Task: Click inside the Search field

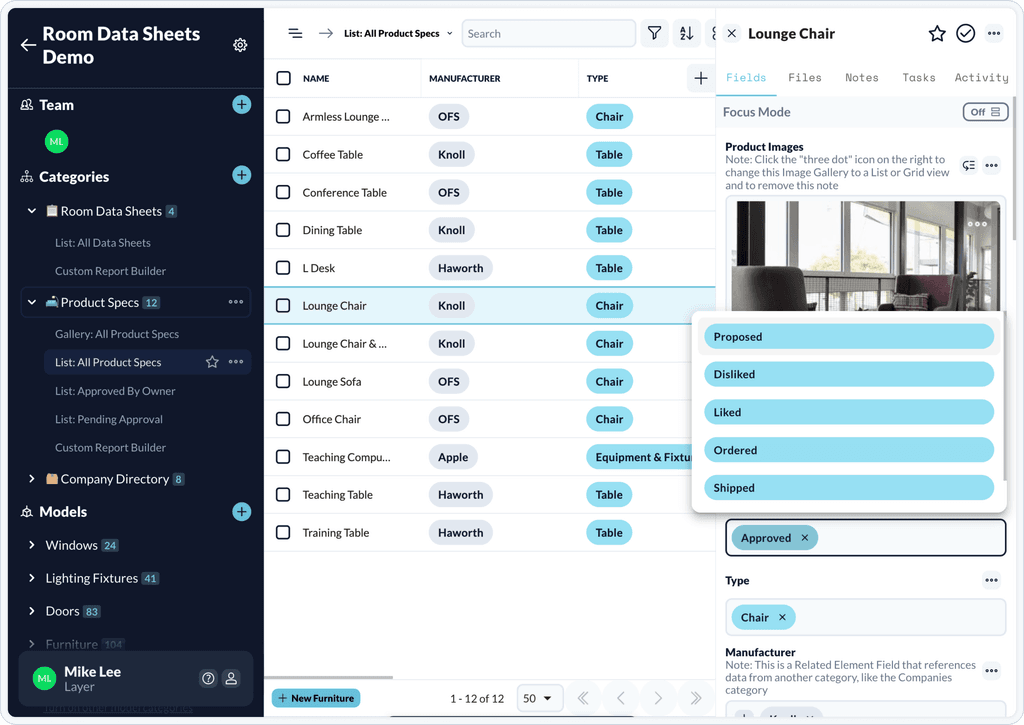Action: tap(548, 33)
